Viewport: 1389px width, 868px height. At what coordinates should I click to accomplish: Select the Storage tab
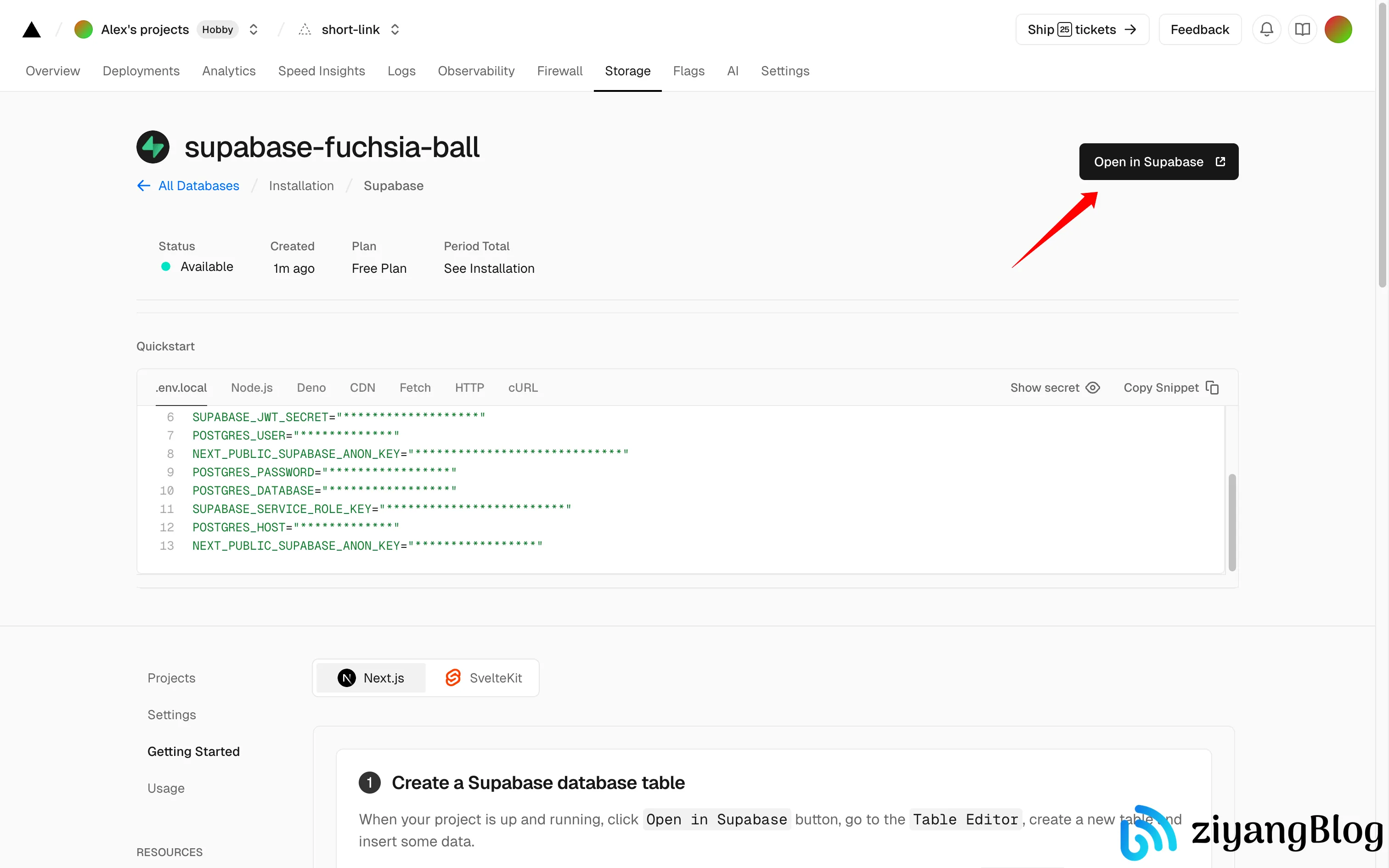(x=627, y=71)
